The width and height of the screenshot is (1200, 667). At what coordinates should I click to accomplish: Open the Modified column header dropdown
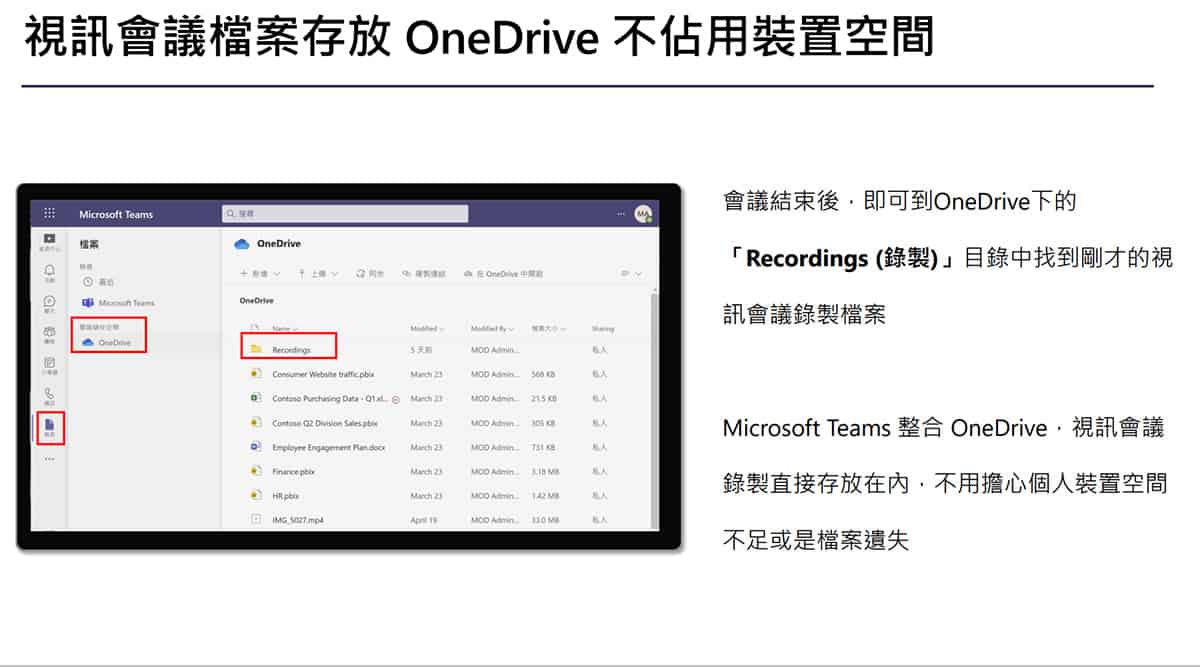[427, 328]
